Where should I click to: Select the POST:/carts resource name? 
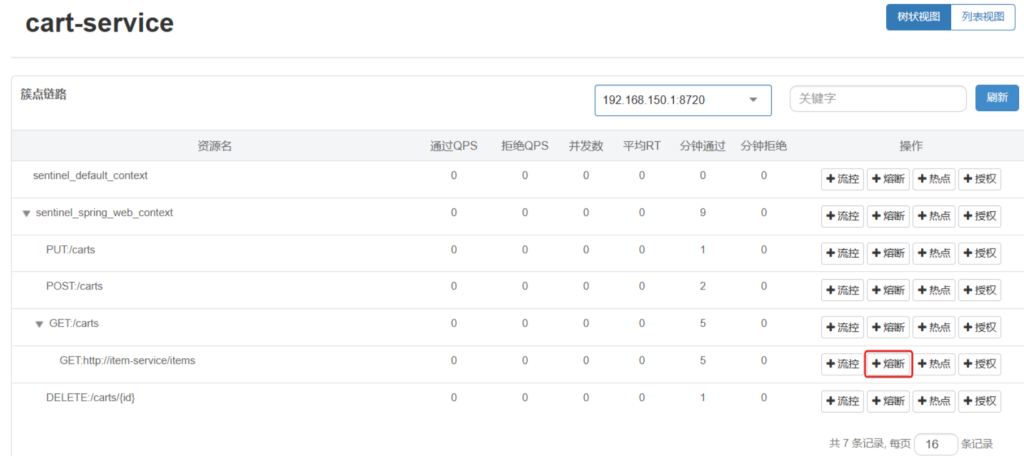tap(74, 286)
